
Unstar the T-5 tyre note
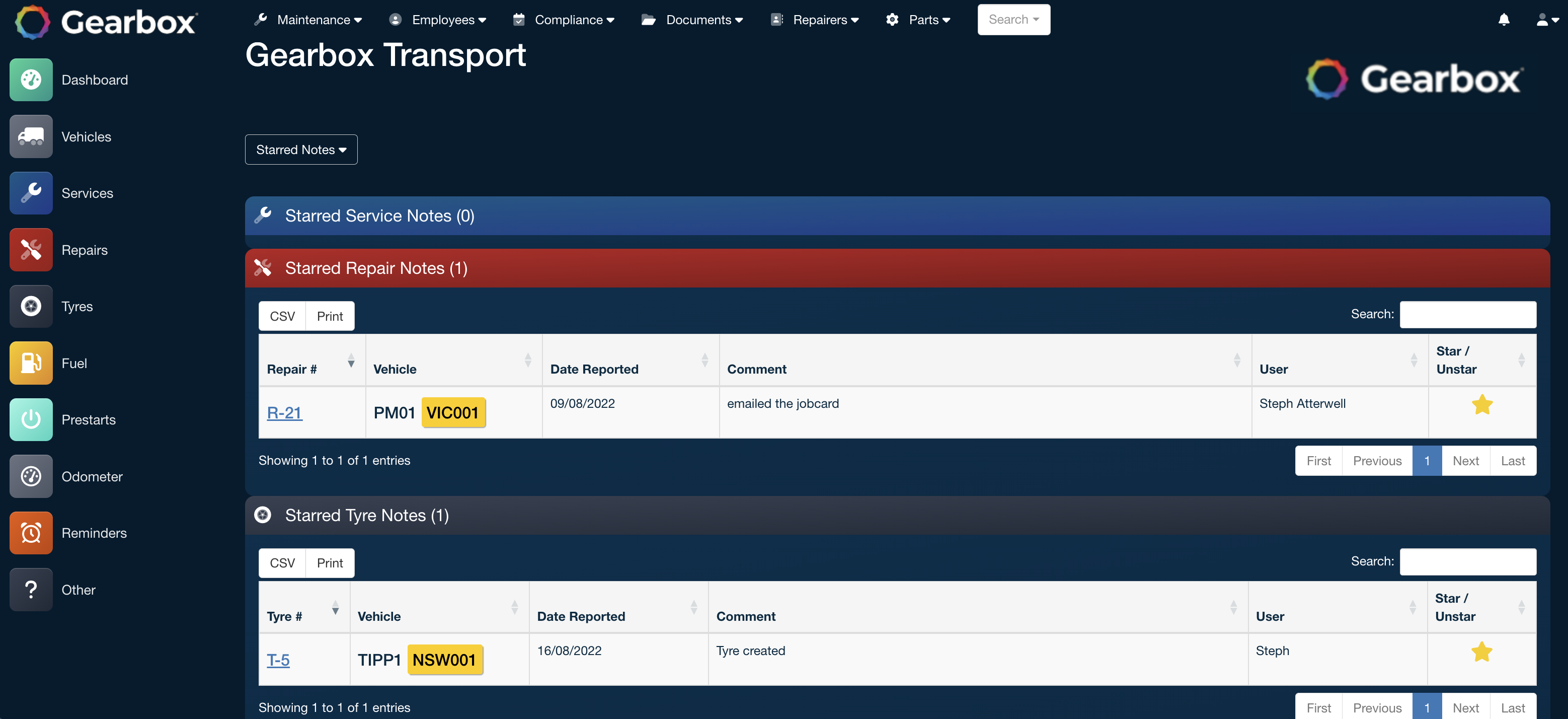click(1481, 652)
